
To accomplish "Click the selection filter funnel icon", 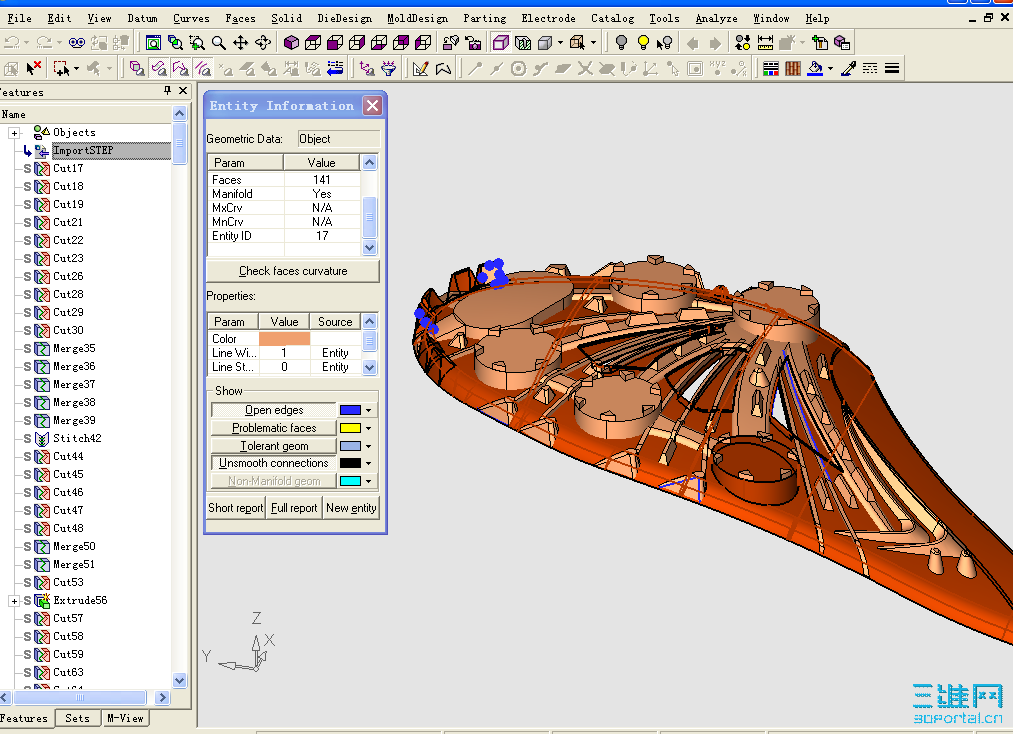I will 388,69.
